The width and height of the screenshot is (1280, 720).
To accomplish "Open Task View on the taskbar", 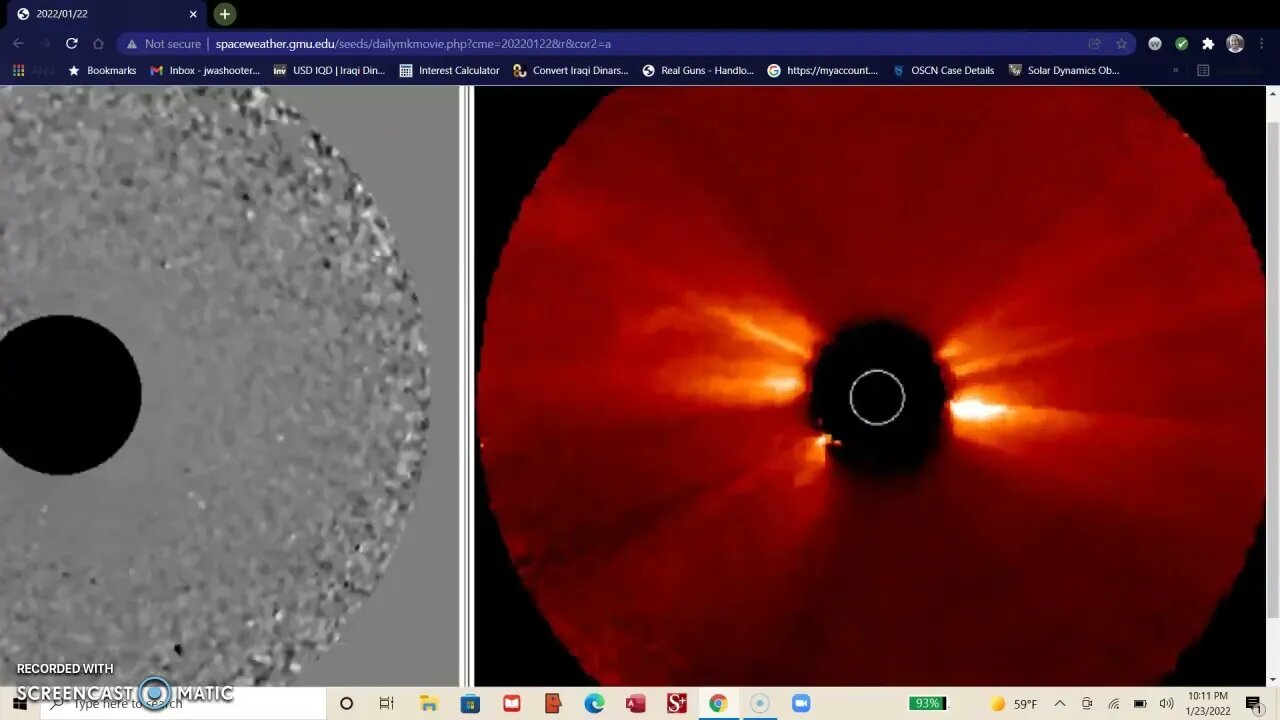I will click(387, 703).
